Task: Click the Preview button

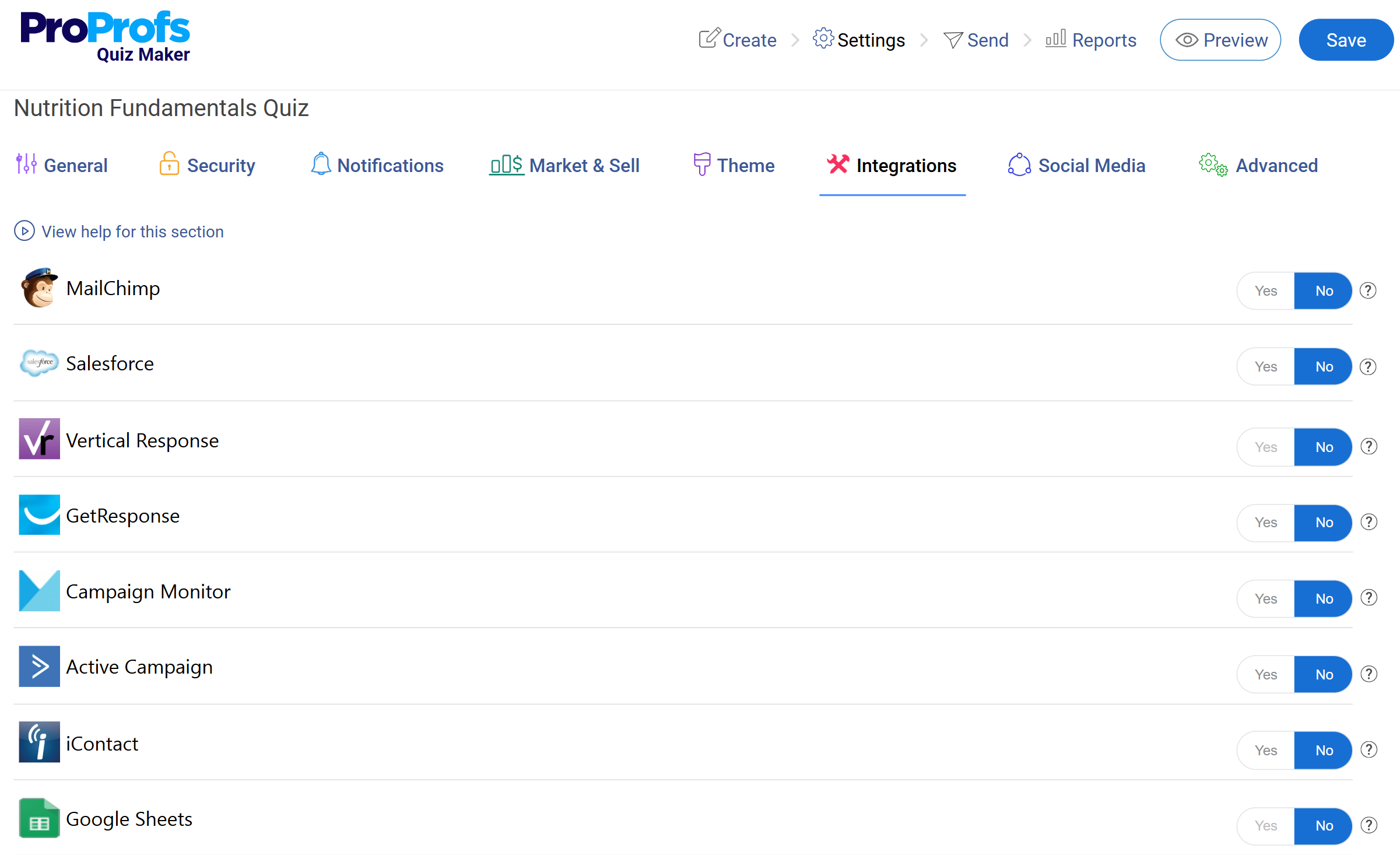Action: pyautogui.click(x=1220, y=40)
